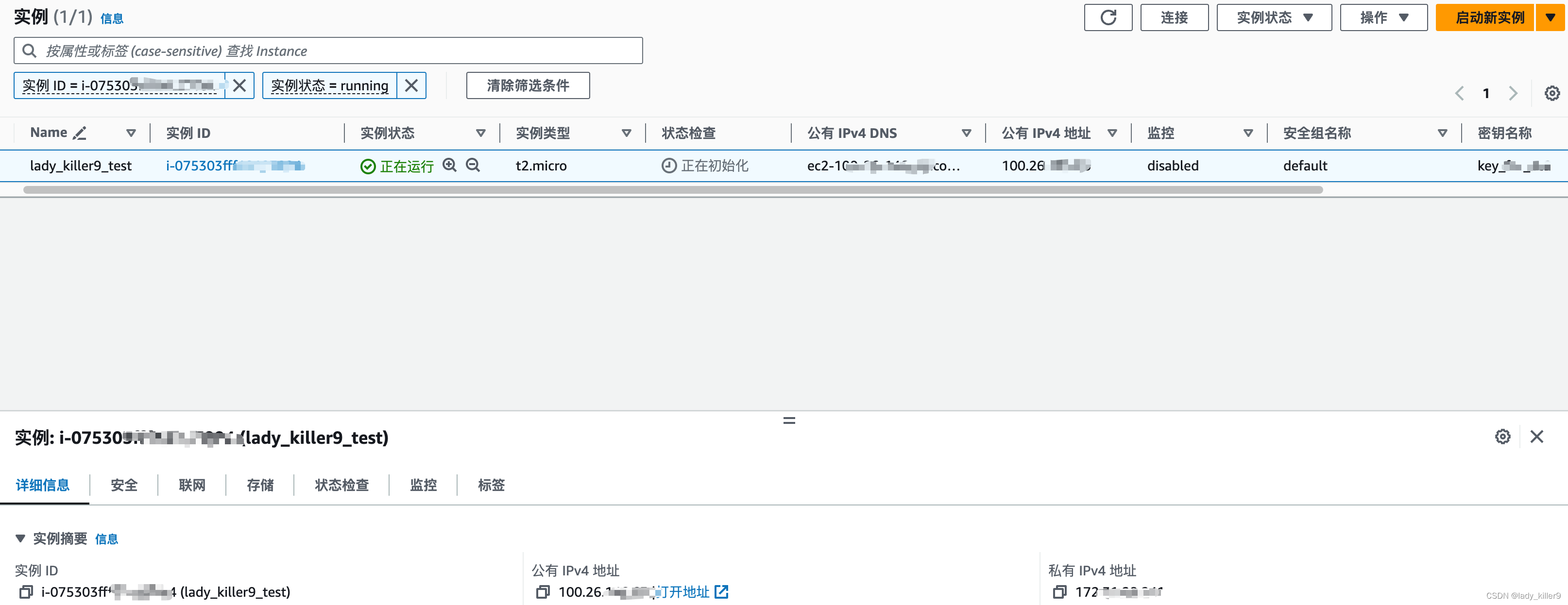Click the disabled monitoring cell

pos(1173,166)
